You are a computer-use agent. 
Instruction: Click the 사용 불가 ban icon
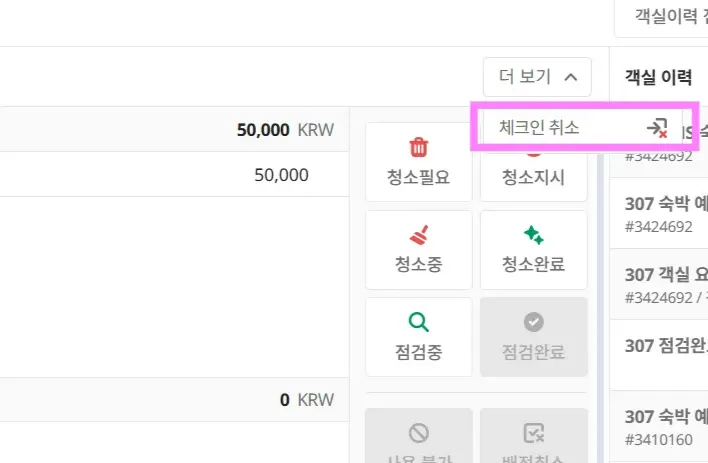click(419, 433)
